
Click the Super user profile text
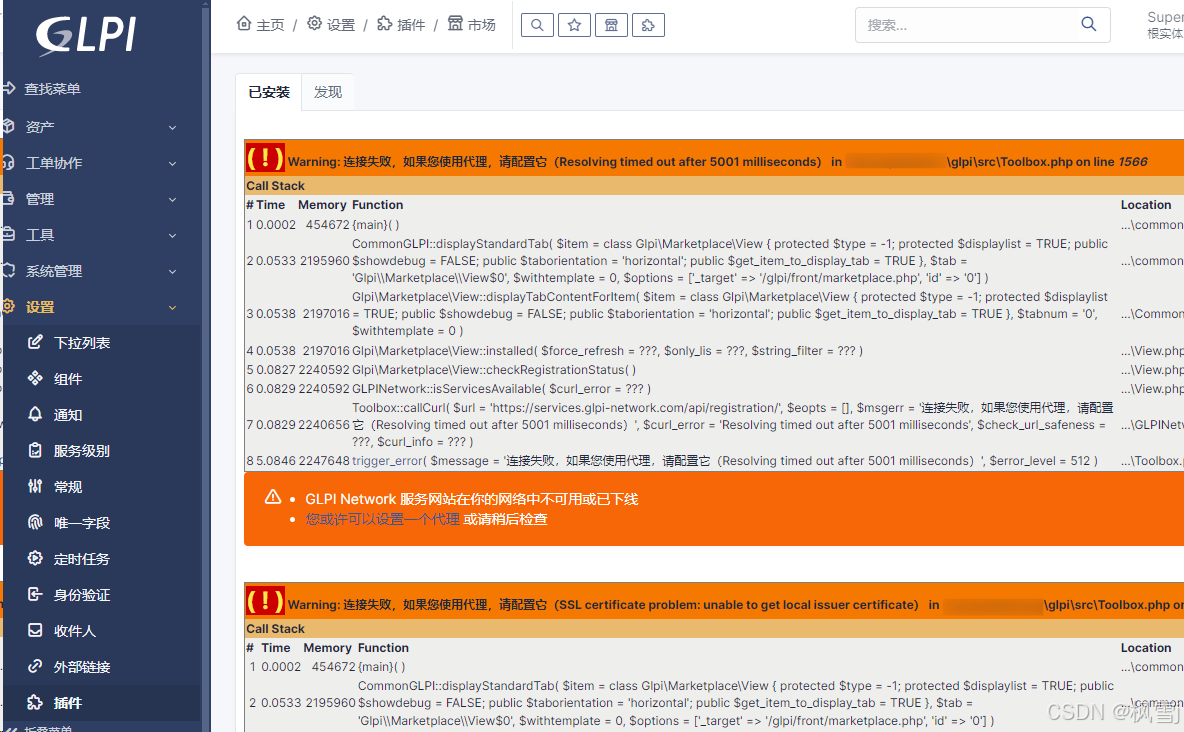click(x=1164, y=17)
